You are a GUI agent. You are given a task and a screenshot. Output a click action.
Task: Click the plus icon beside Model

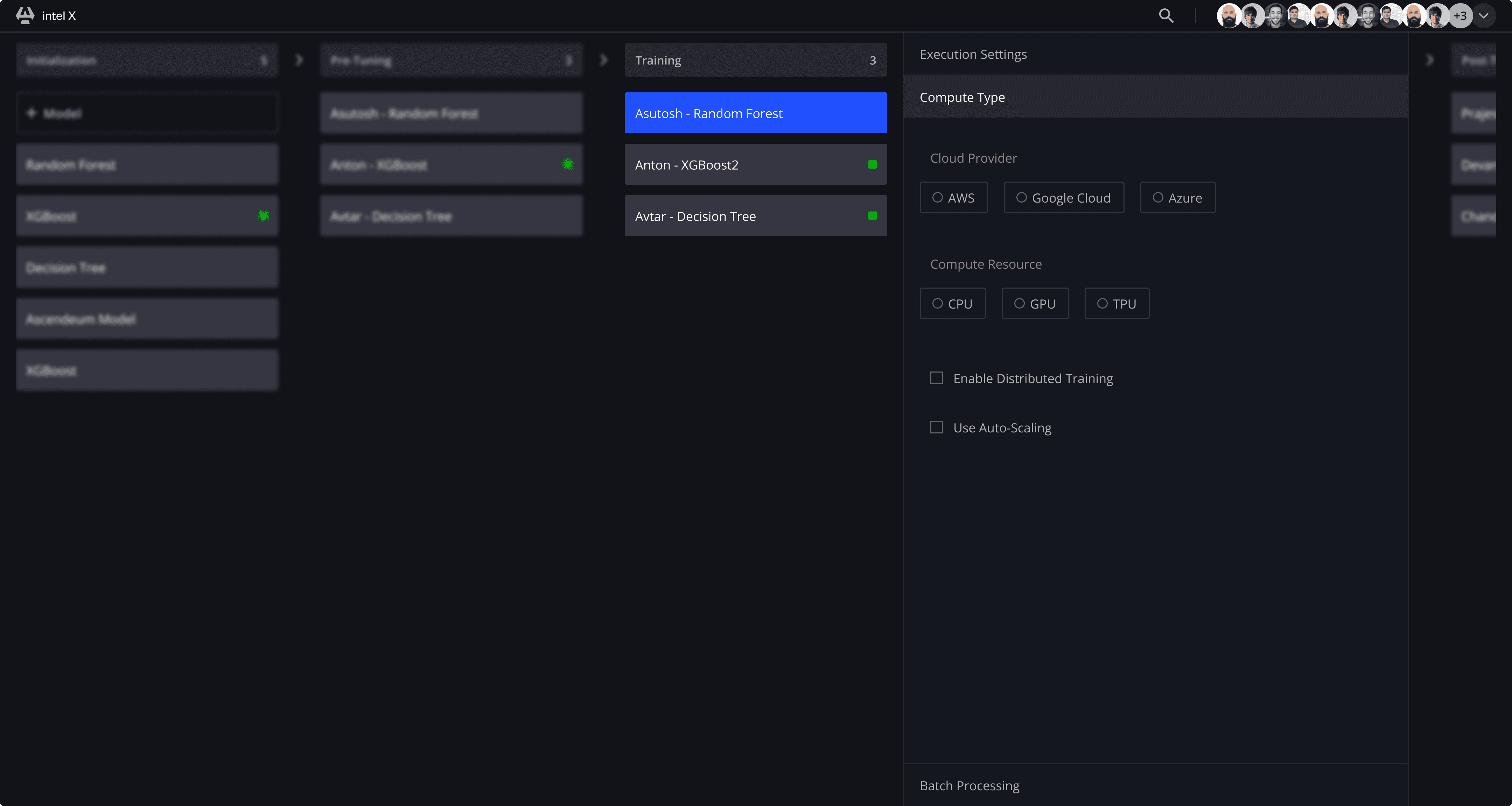click(32, 113)
